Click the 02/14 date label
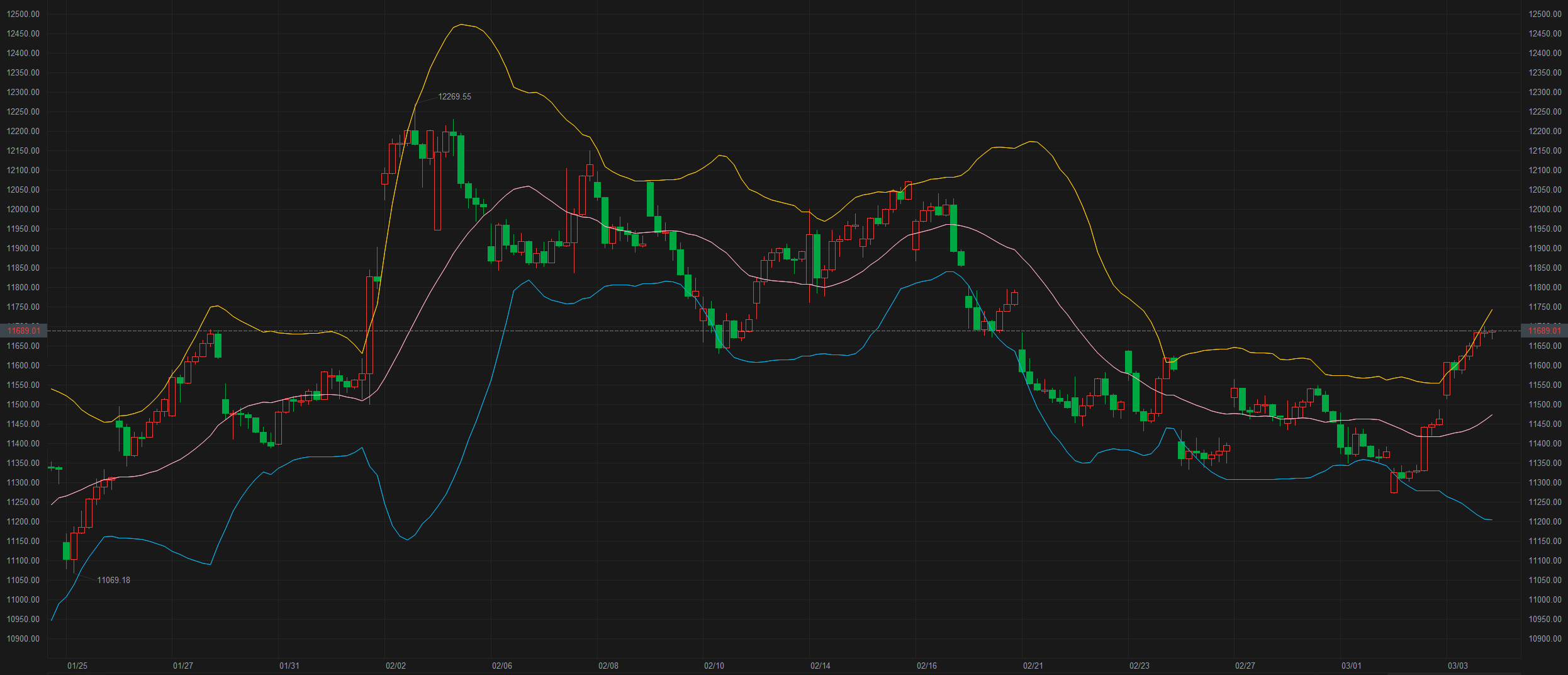The width and height of the screenshot is (1568, 675). point(820,666)
